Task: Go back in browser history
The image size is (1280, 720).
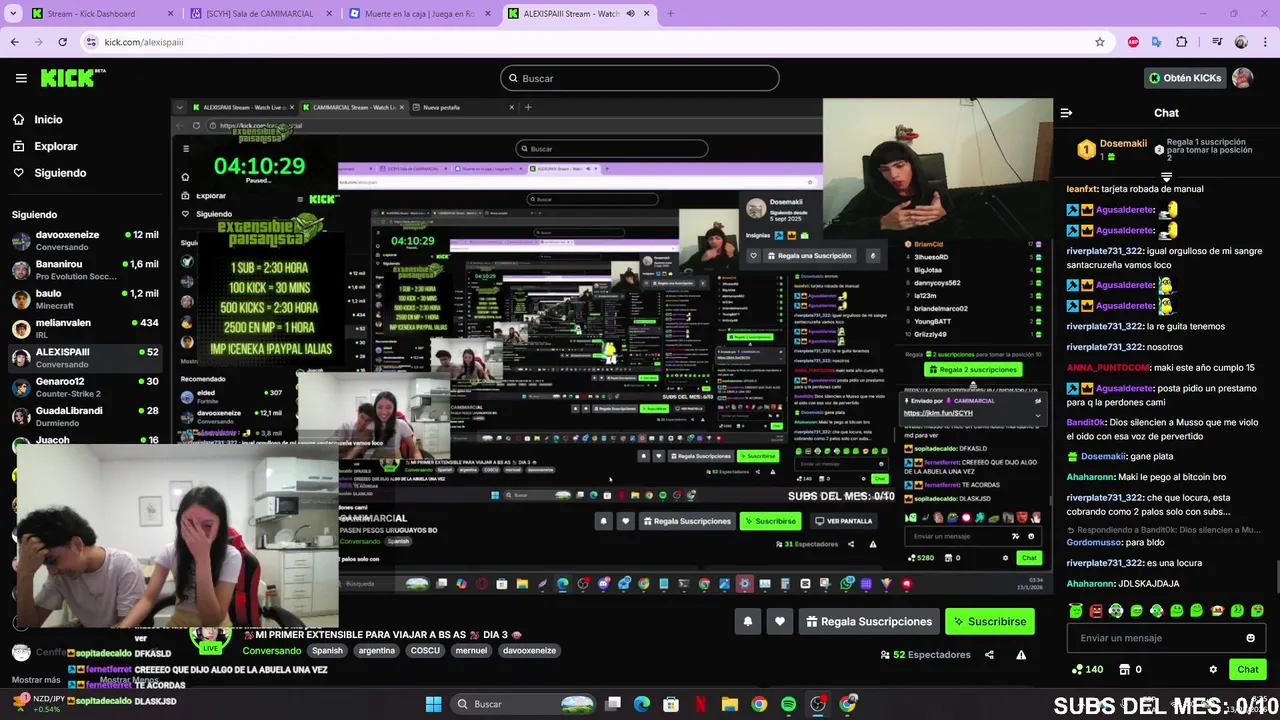Action: click(14, 42)
